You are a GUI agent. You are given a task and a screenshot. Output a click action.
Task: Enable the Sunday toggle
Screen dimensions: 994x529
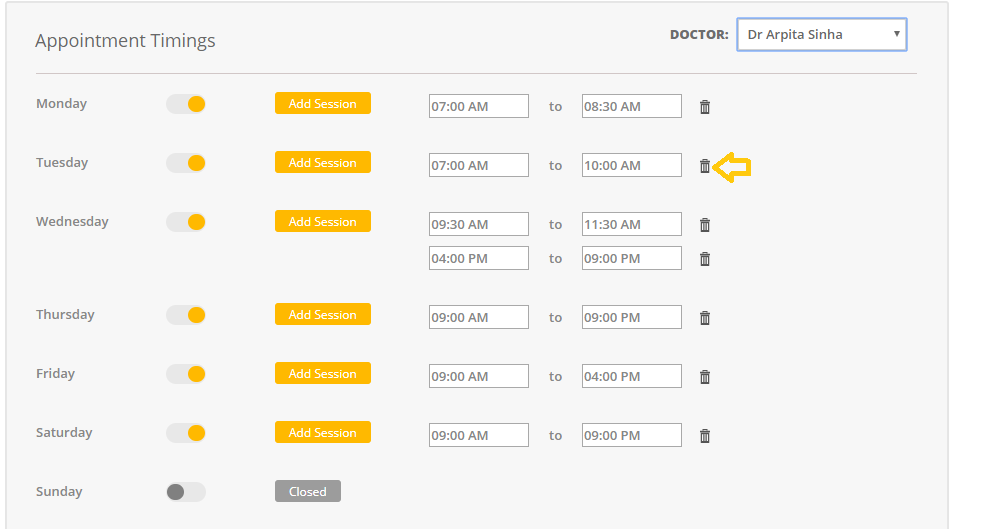pyautogui.click(x=186, y=492)
